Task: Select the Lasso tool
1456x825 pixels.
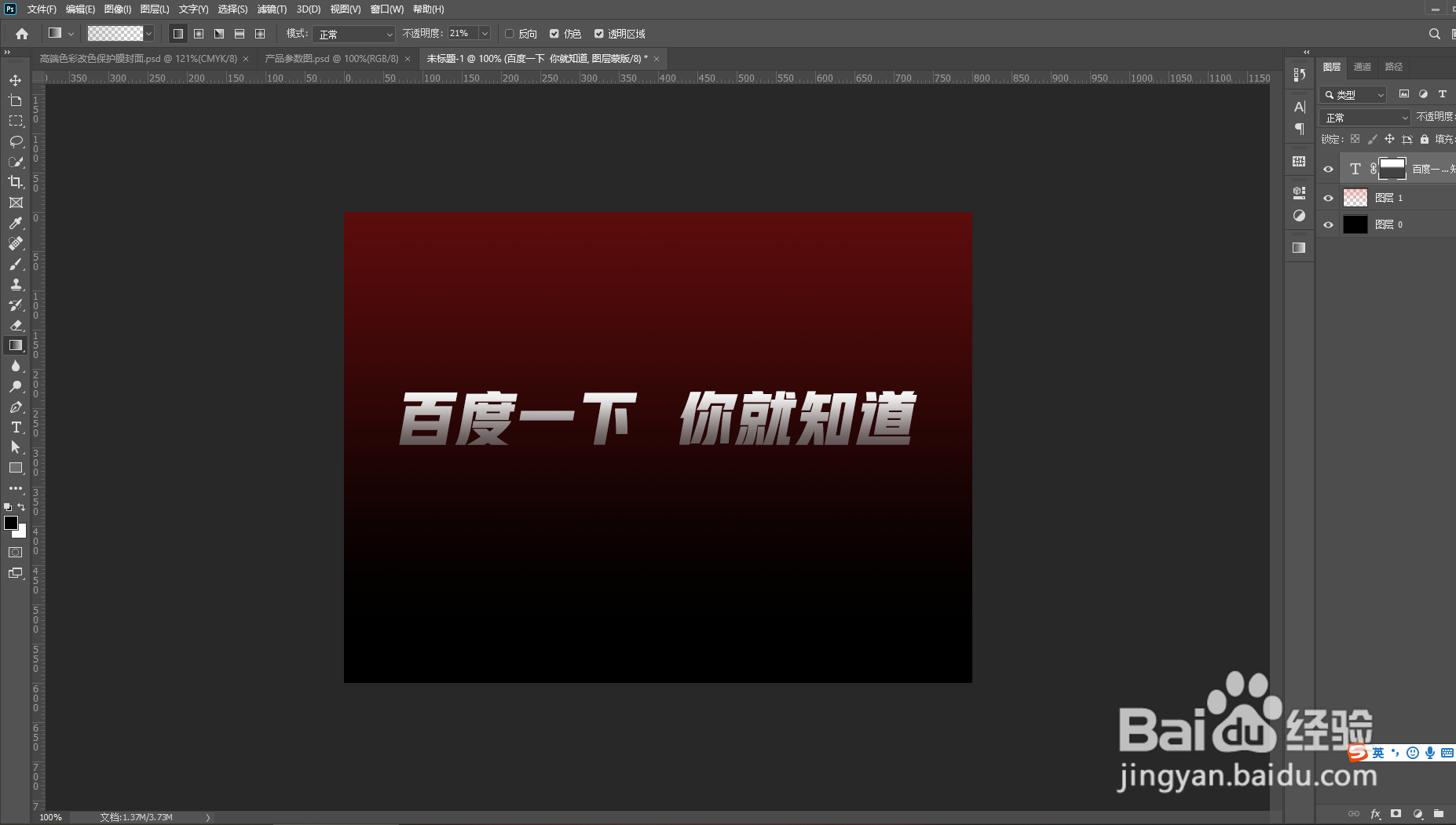Action: point(15,141)
